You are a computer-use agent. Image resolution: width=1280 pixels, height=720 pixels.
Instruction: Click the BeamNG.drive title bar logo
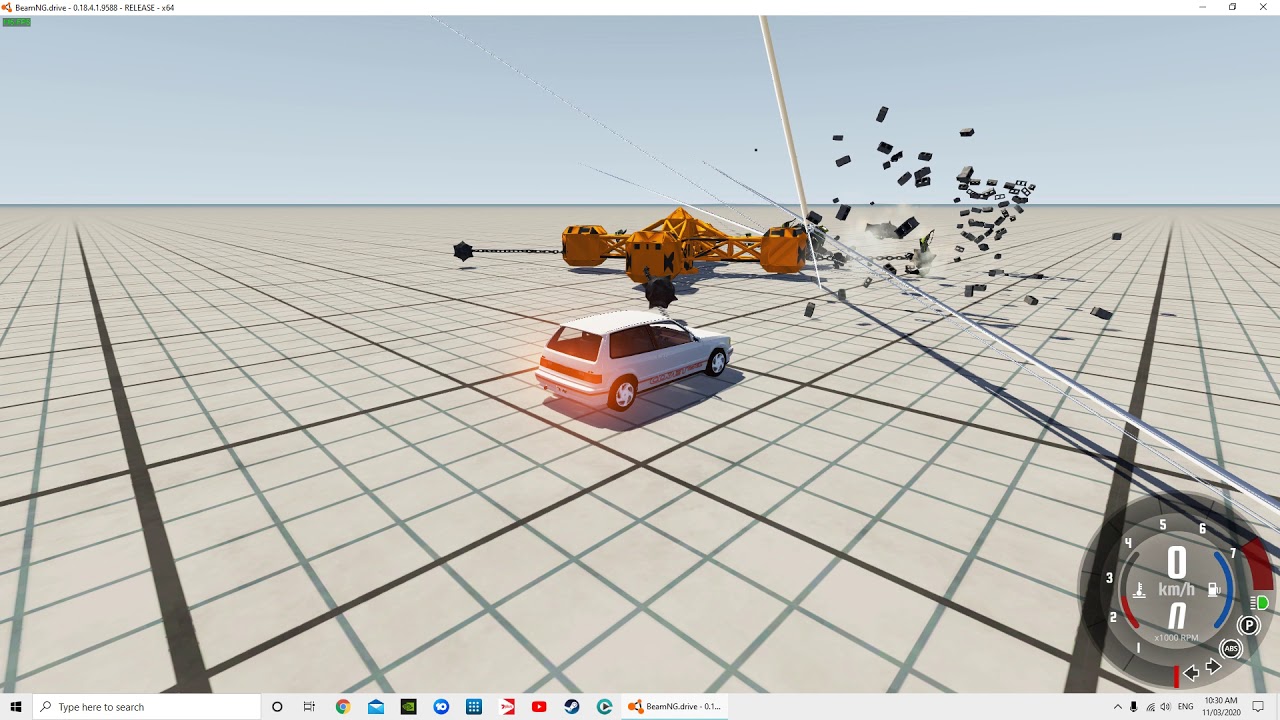6,7
